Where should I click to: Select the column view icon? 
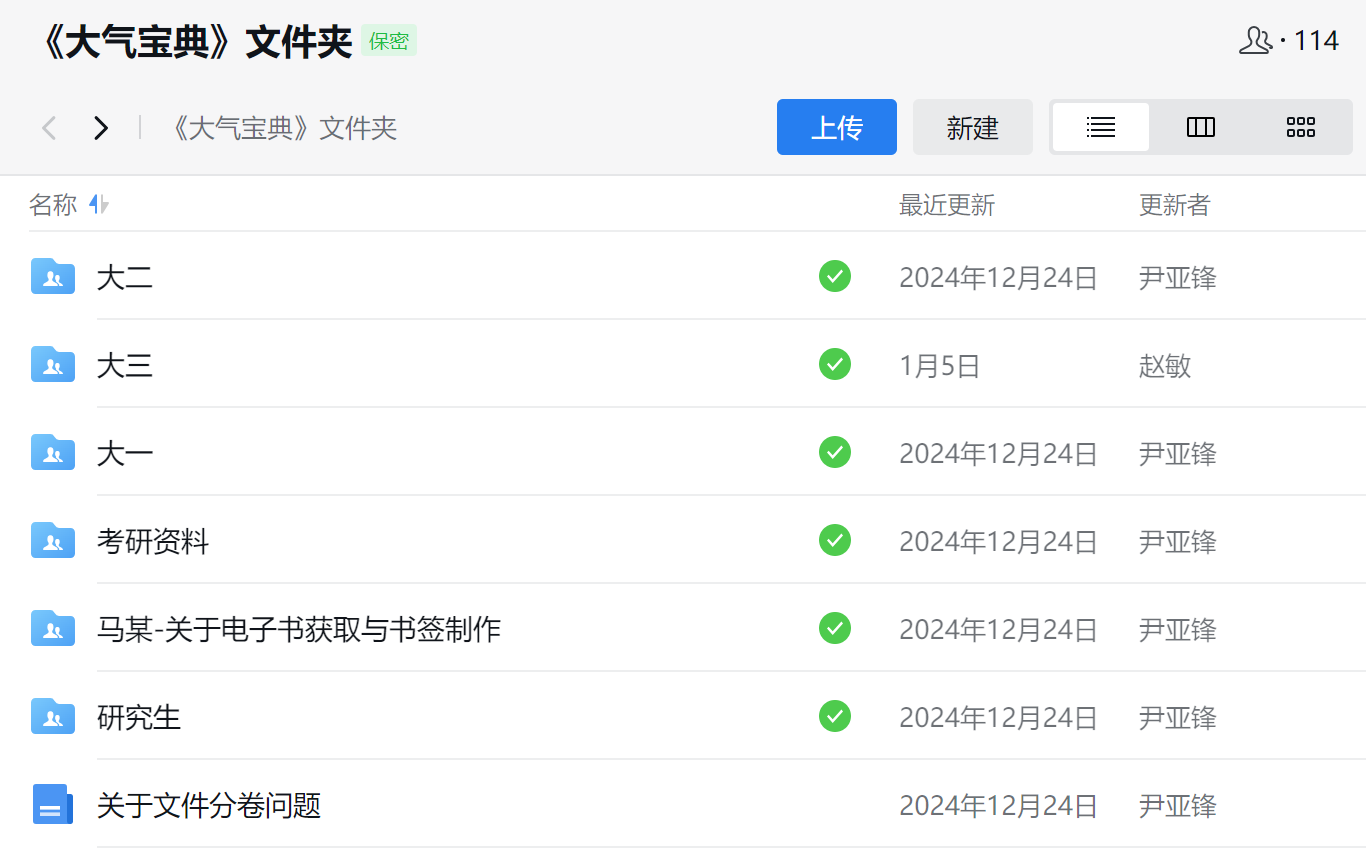pos(1200,127)
